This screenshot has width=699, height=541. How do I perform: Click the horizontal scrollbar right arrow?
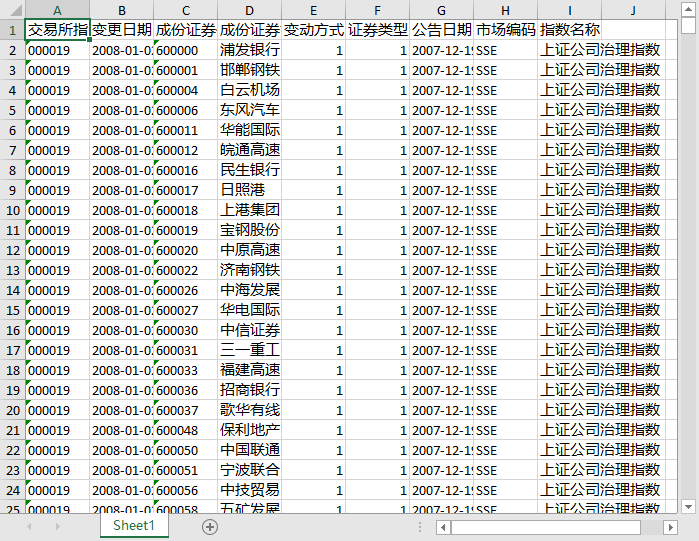[670, 528]
